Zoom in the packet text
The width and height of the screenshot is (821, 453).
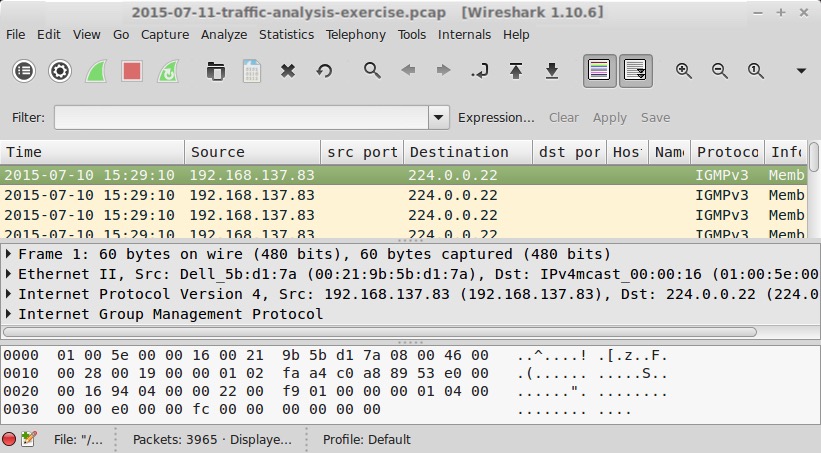tap(683, 71)
